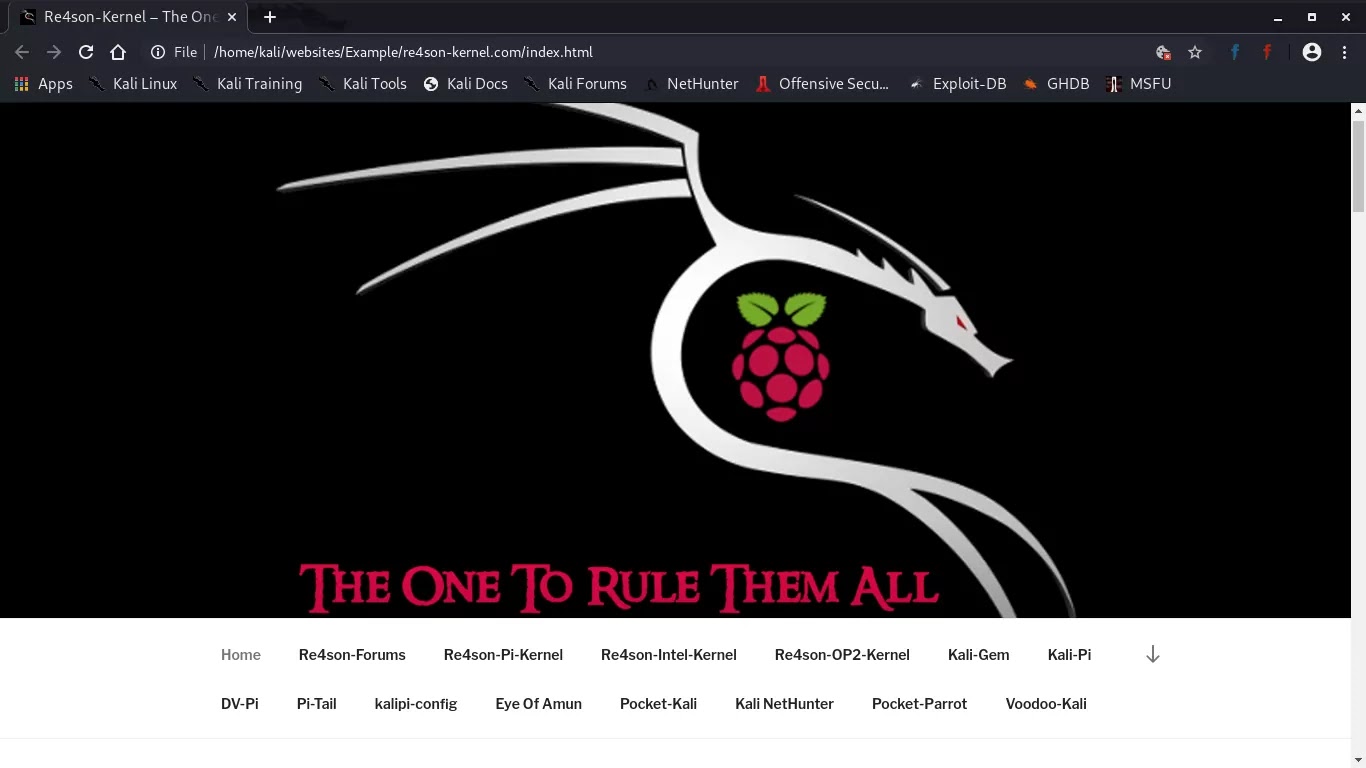Open DV-Pi menu item
Screen dimensions: 1366x768
[240, 704]
